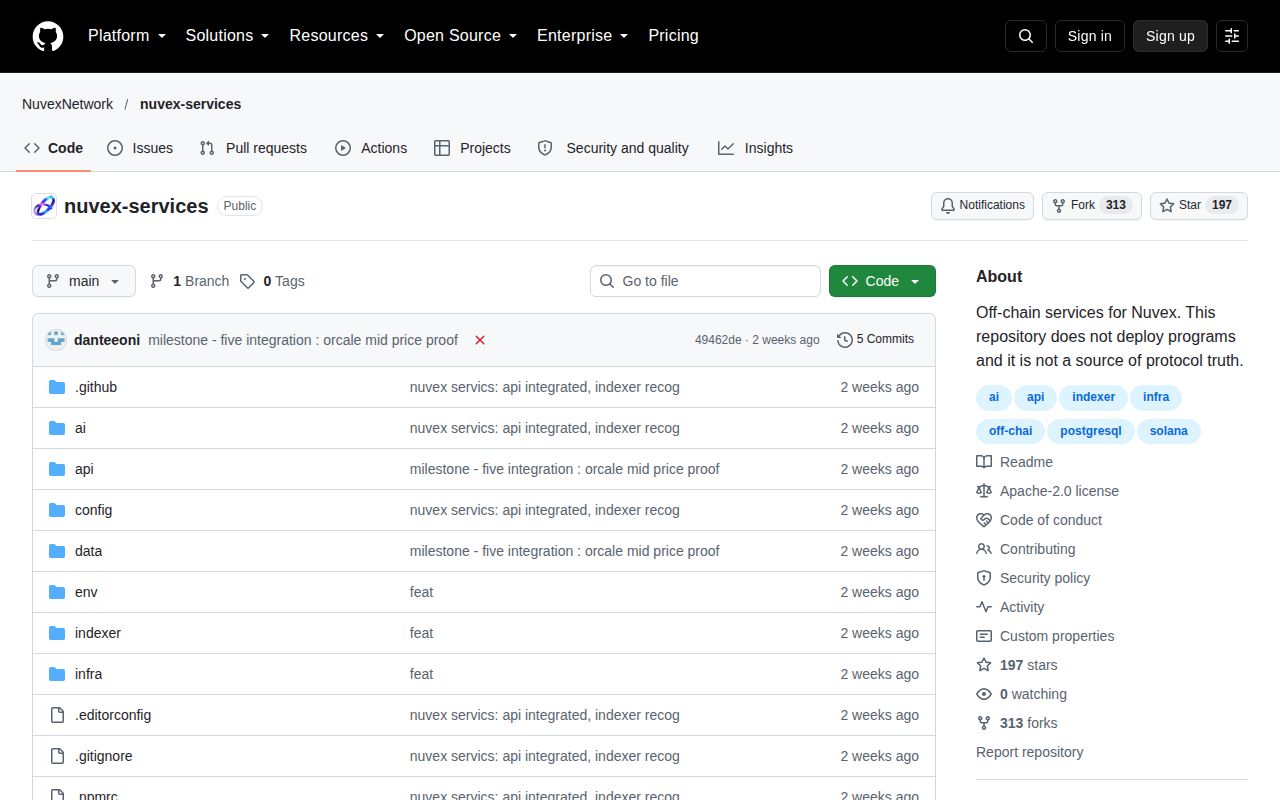Star the nuvex-services repository
Viewport: 1280px width, 800px height.
pos(1199,206)
